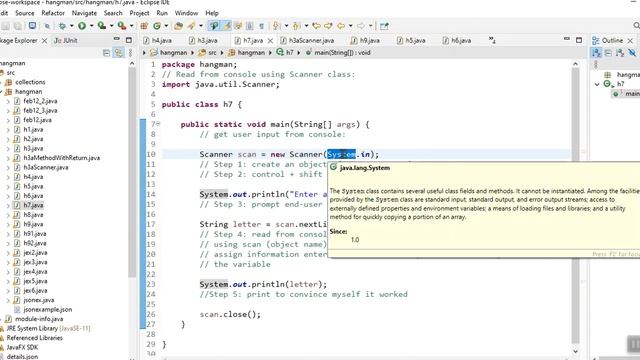The image size is (640, 360).
Task: Expand h3aMethodWithReturn.java tree node
Action: 8,158
